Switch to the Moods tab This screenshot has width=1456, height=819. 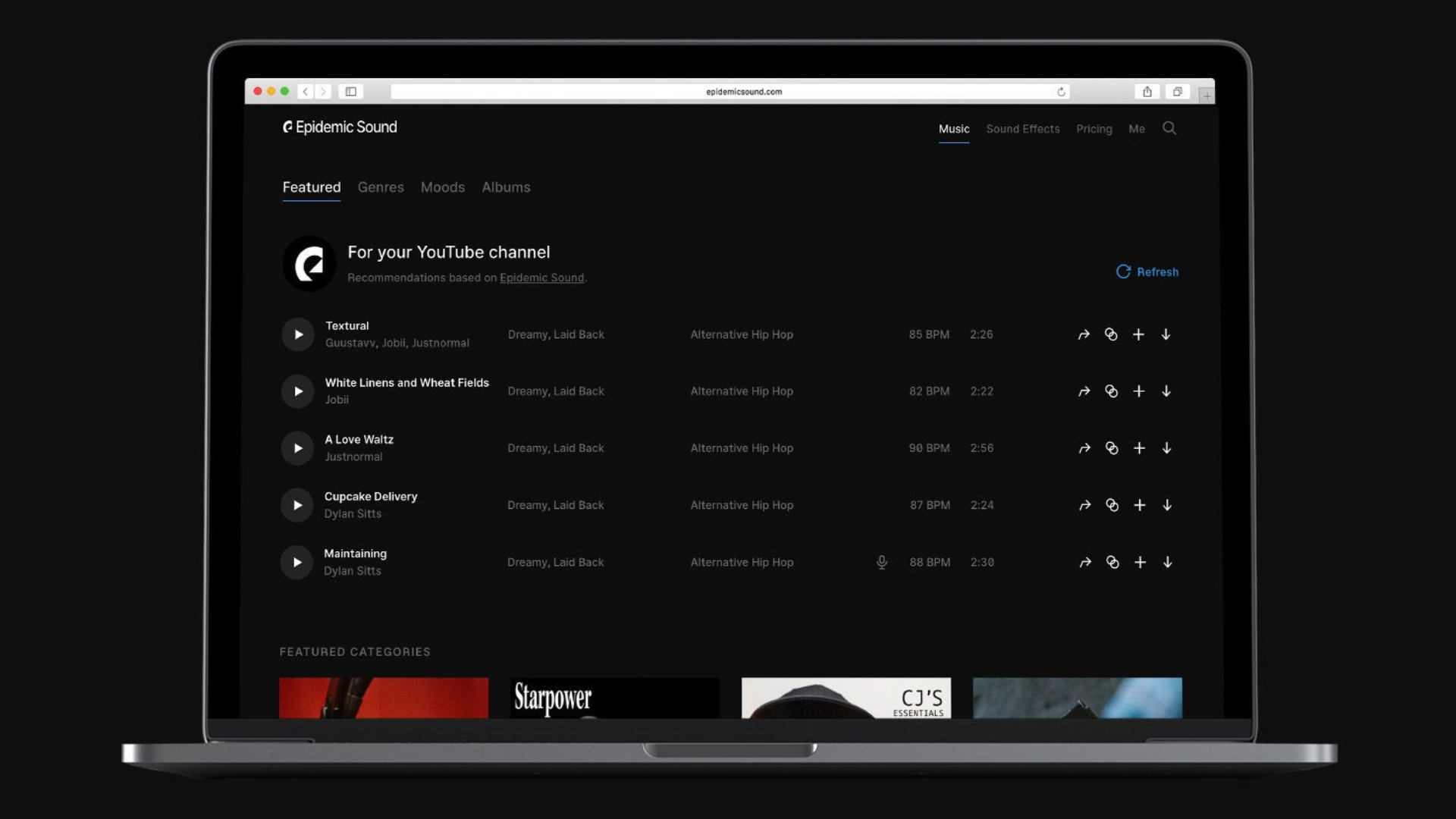(443, 187)
